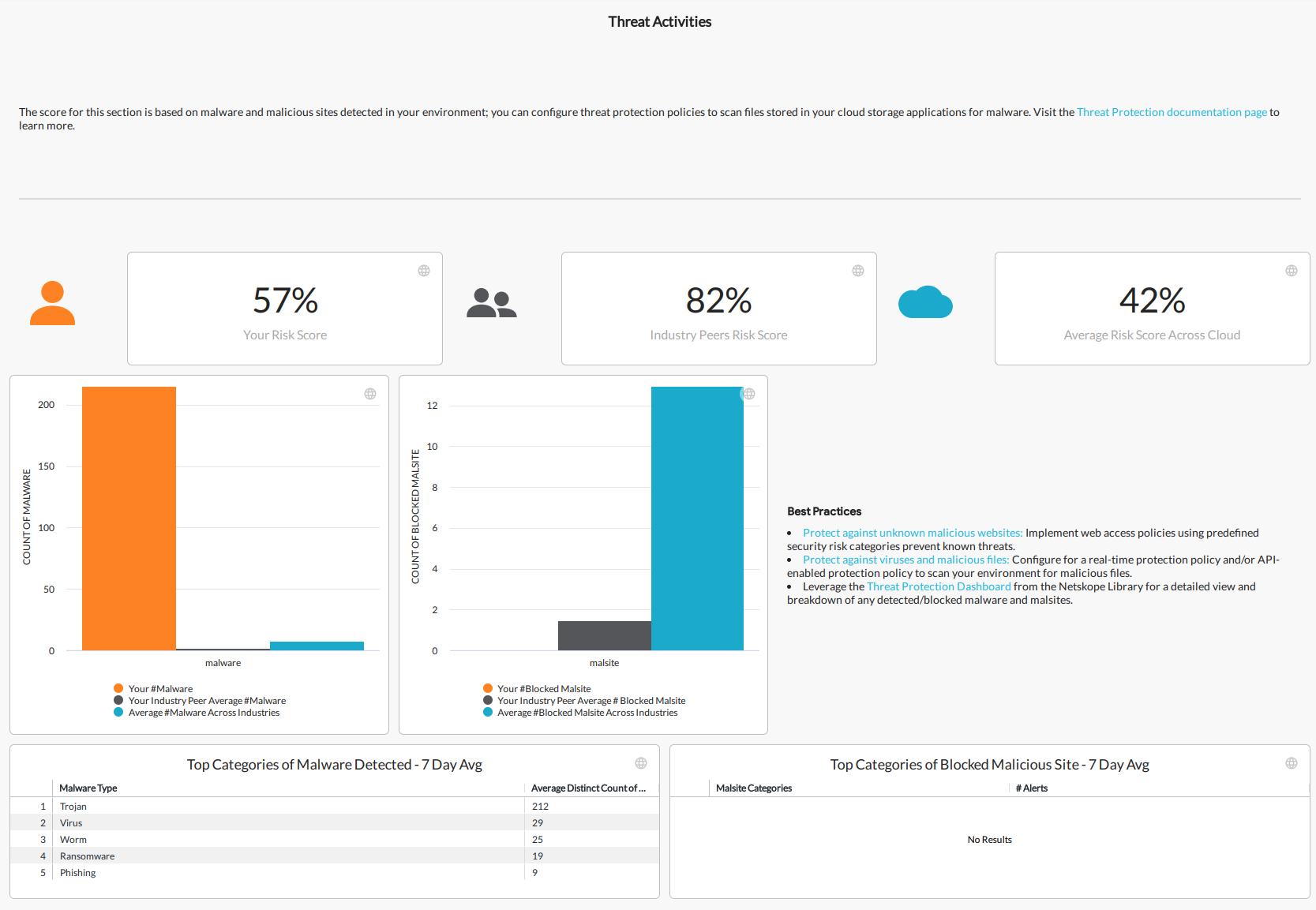The height and width of the screenshot is (910, 1316).
Task: Toggle Your #Malware legend entry
Action: (153, 689)
